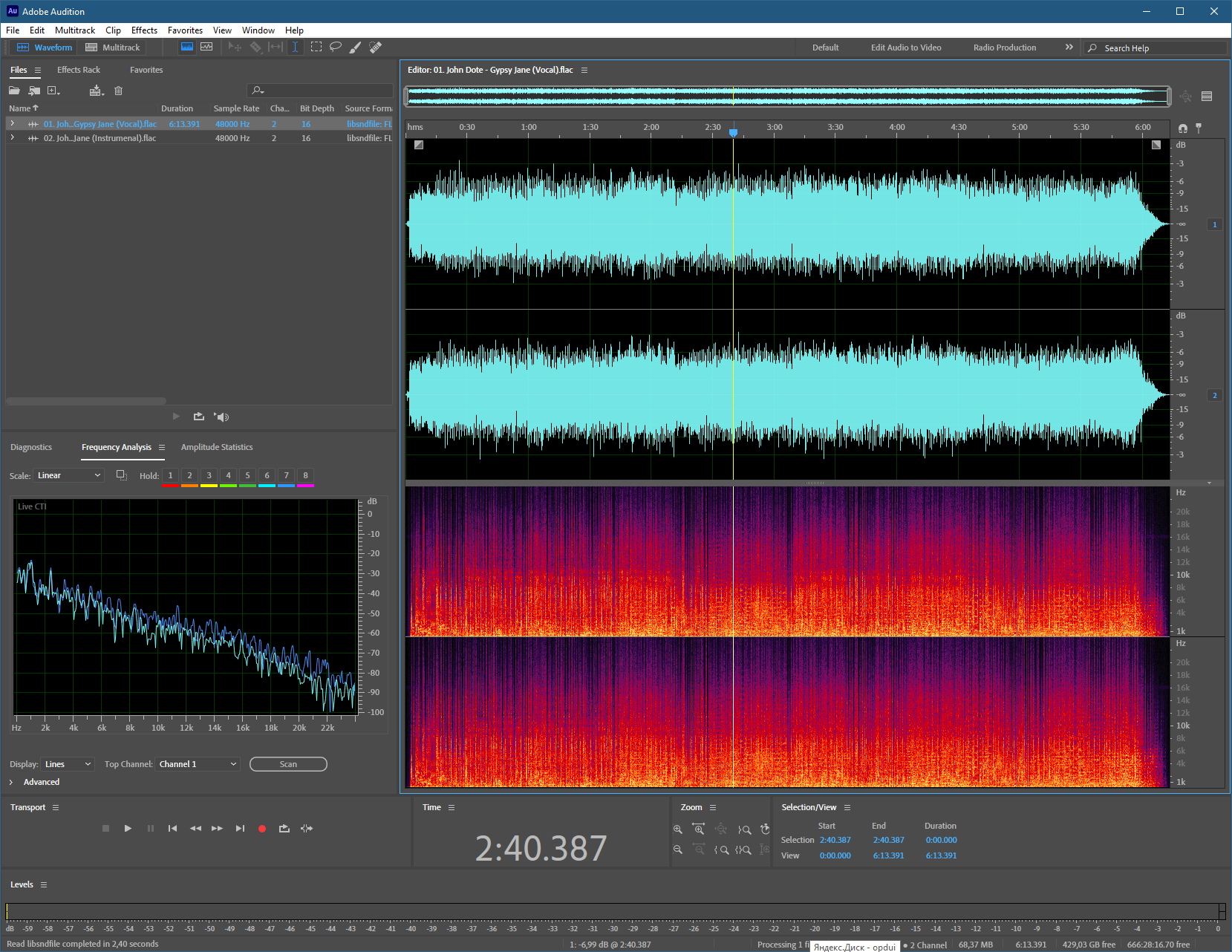Click the Record button
Image resolution: width=1232 pixels, height=952 pixels.
[262, 828]
